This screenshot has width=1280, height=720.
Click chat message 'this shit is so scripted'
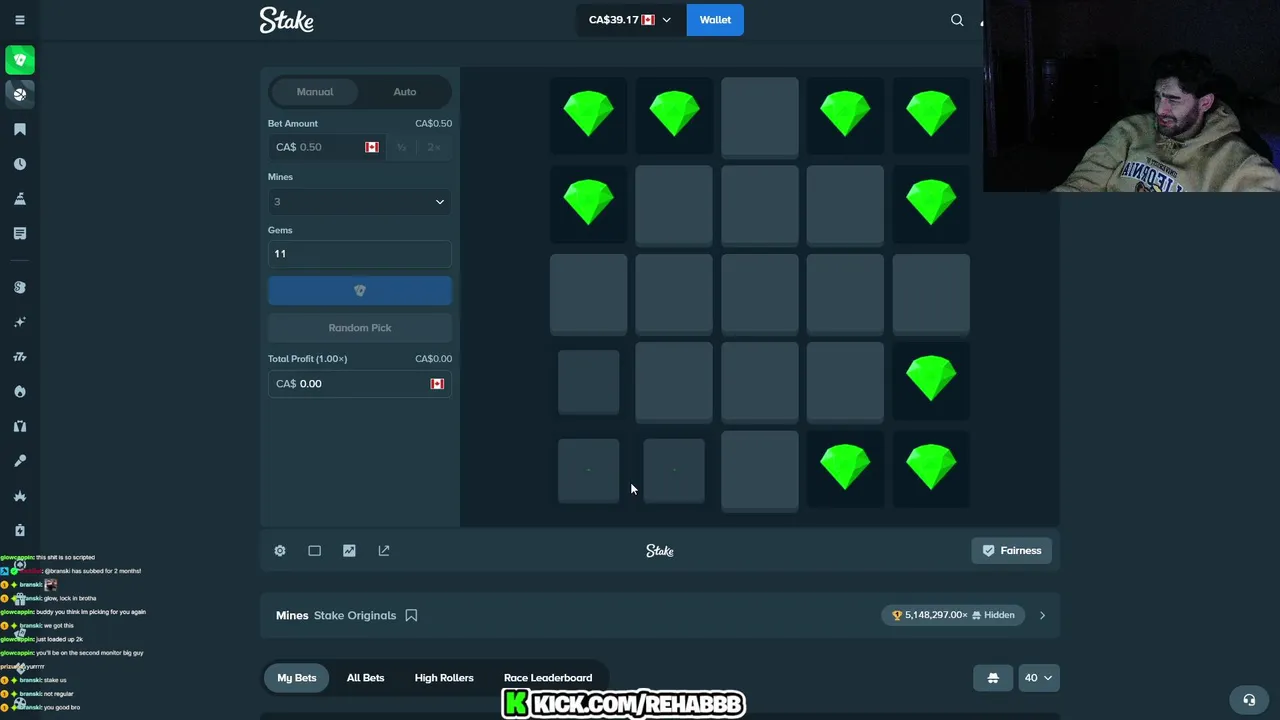65,557
